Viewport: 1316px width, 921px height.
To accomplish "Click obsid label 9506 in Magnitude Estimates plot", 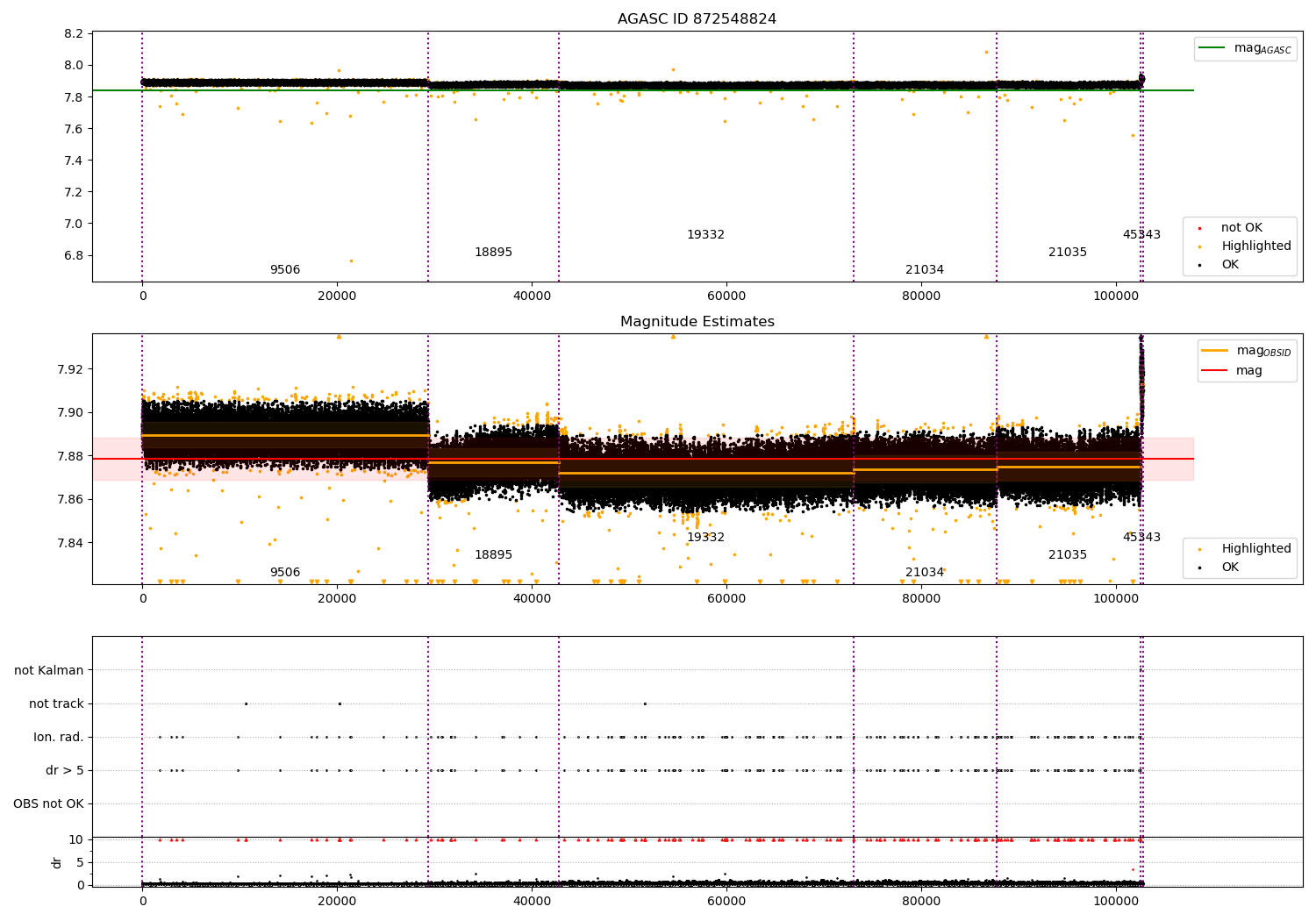I will coord(285,573).
